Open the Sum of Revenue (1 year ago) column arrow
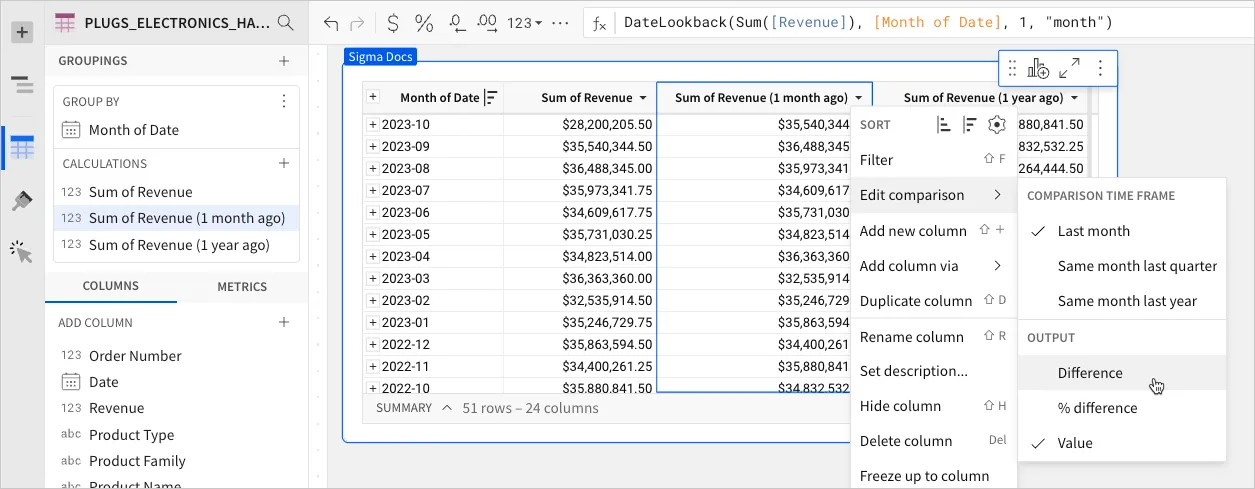This screenshot has width=1255, height=489. (x=1074, y=98)
